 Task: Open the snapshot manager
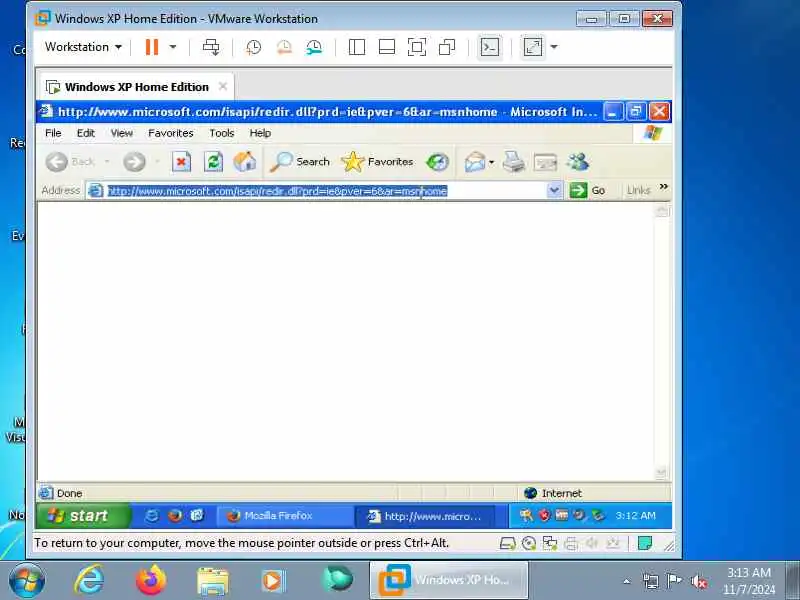point(314,47)
